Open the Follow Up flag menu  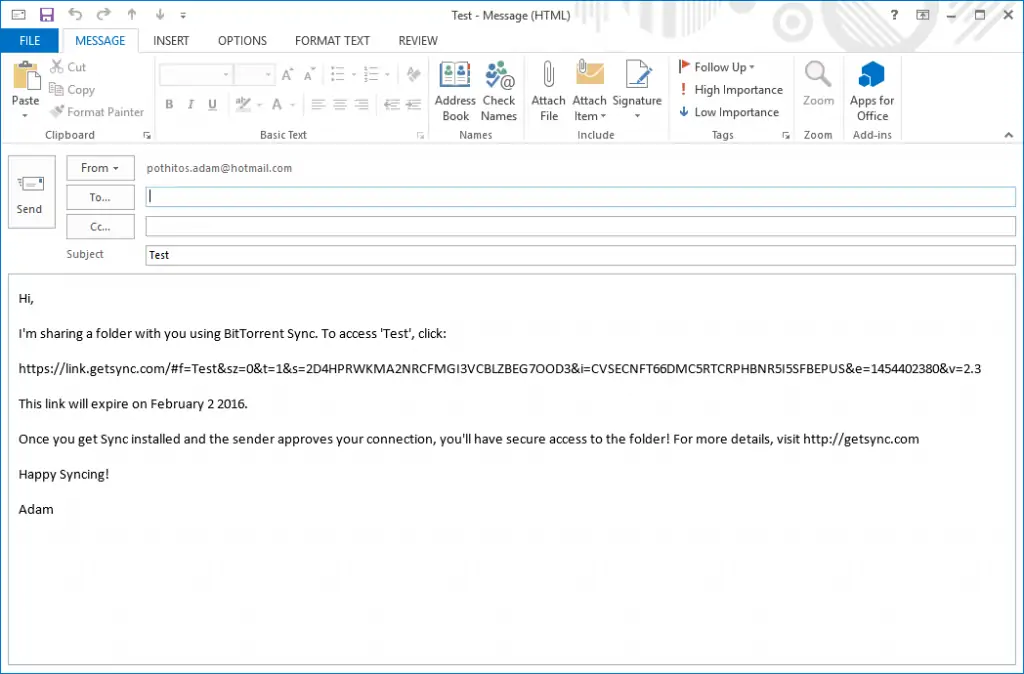click(x=717, y=67)
